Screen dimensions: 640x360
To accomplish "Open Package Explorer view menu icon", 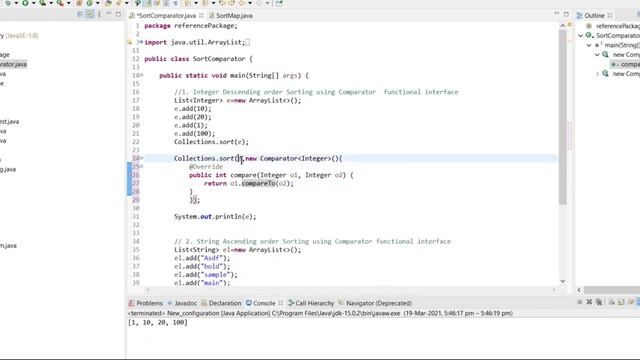I will pos(99,14).
